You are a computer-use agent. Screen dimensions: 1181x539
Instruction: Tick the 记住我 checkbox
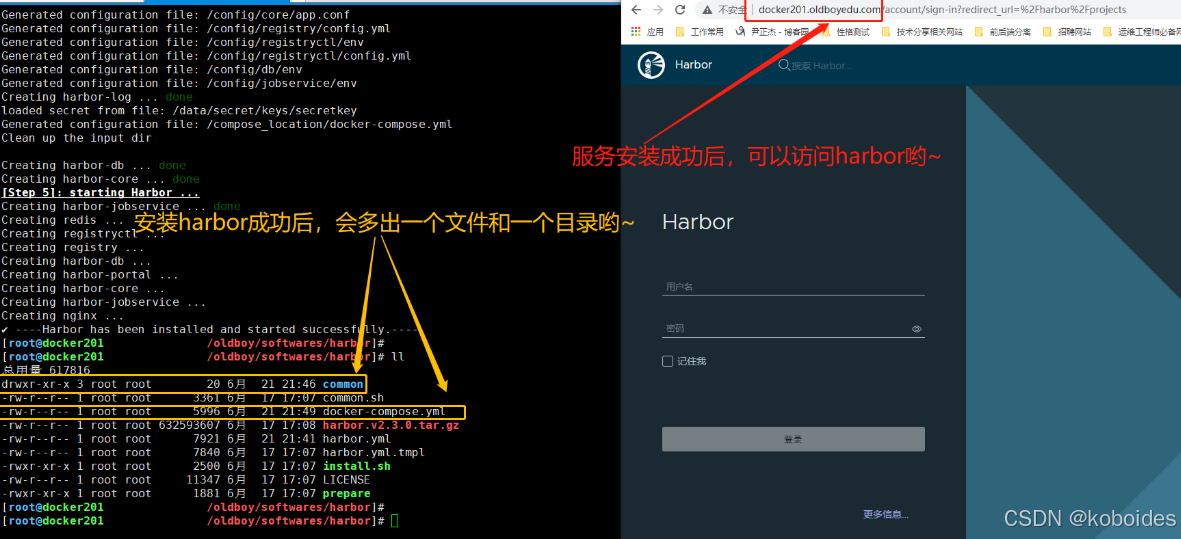click(x=667, y=361)
